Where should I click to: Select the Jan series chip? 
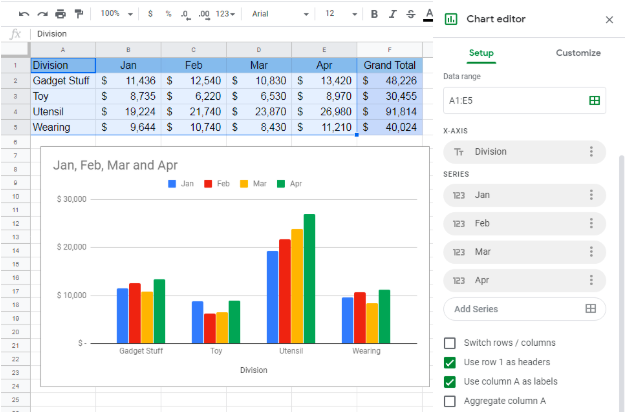[x=525, y=195]
